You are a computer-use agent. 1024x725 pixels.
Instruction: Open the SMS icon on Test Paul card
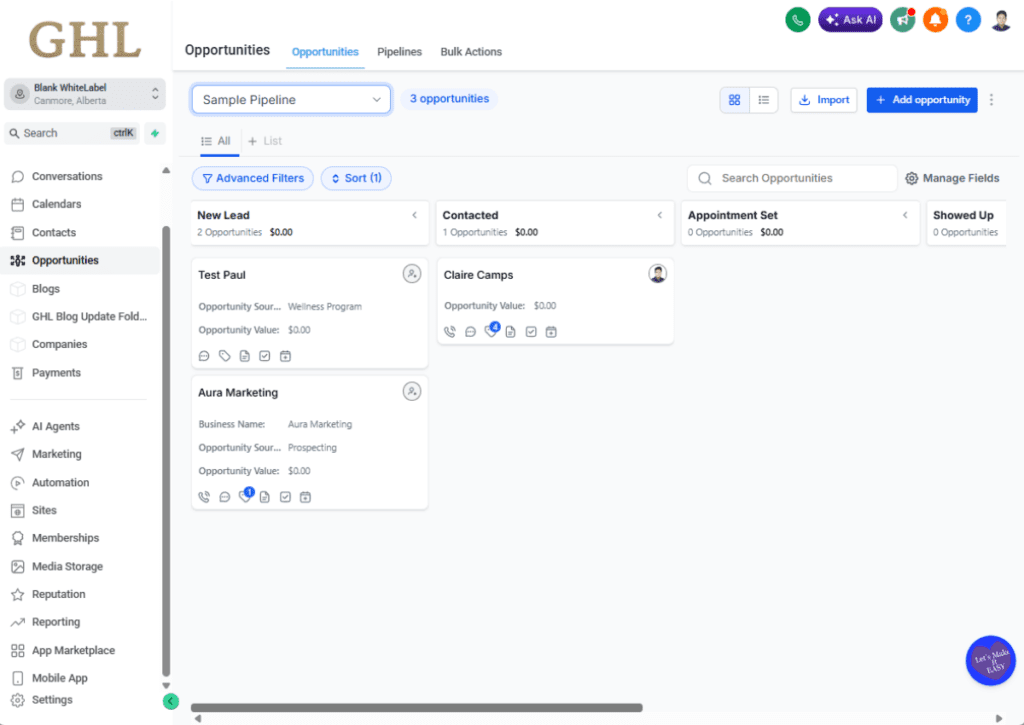[204, 355]
